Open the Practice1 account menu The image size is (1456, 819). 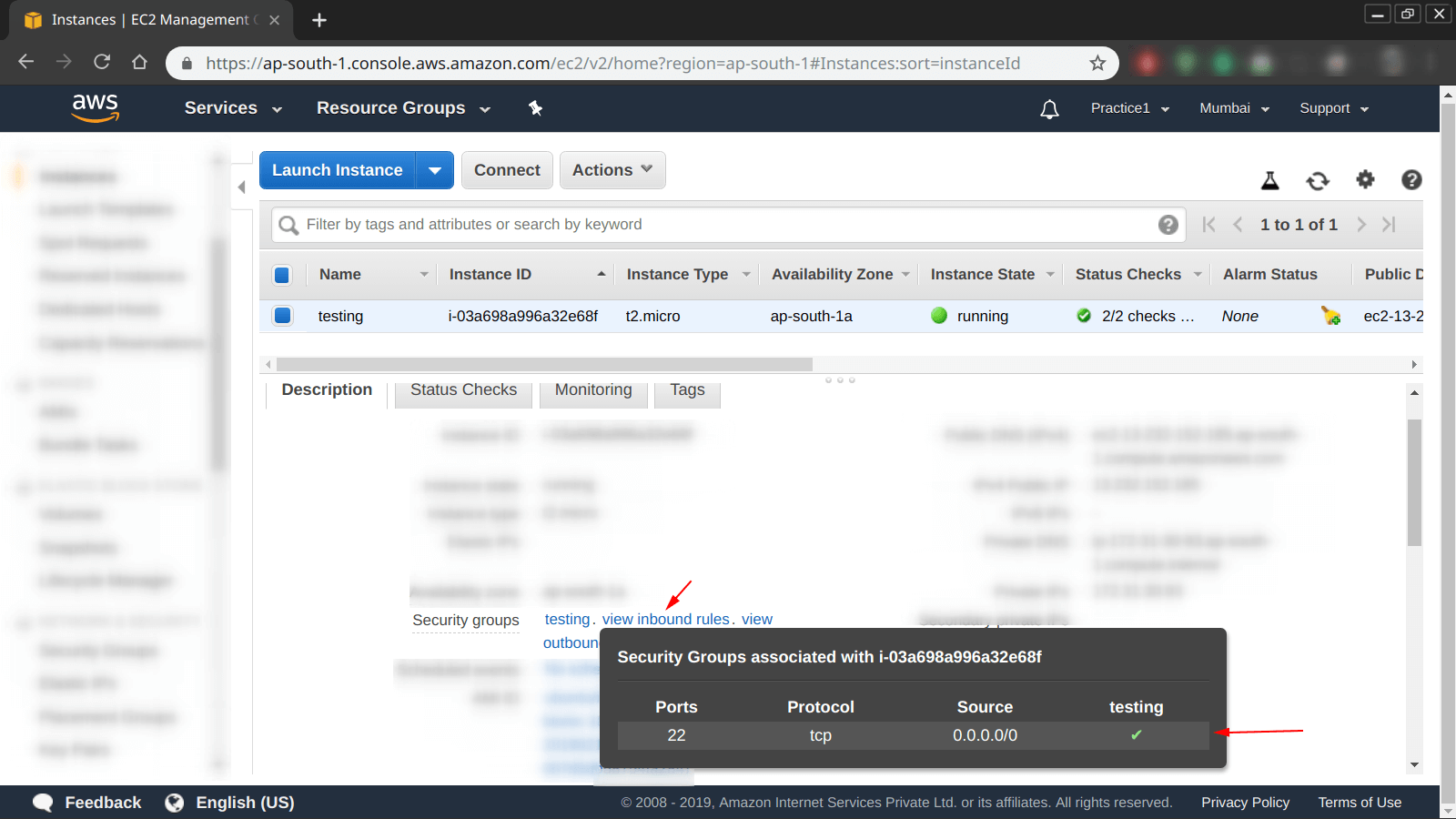pos(1130,108)
